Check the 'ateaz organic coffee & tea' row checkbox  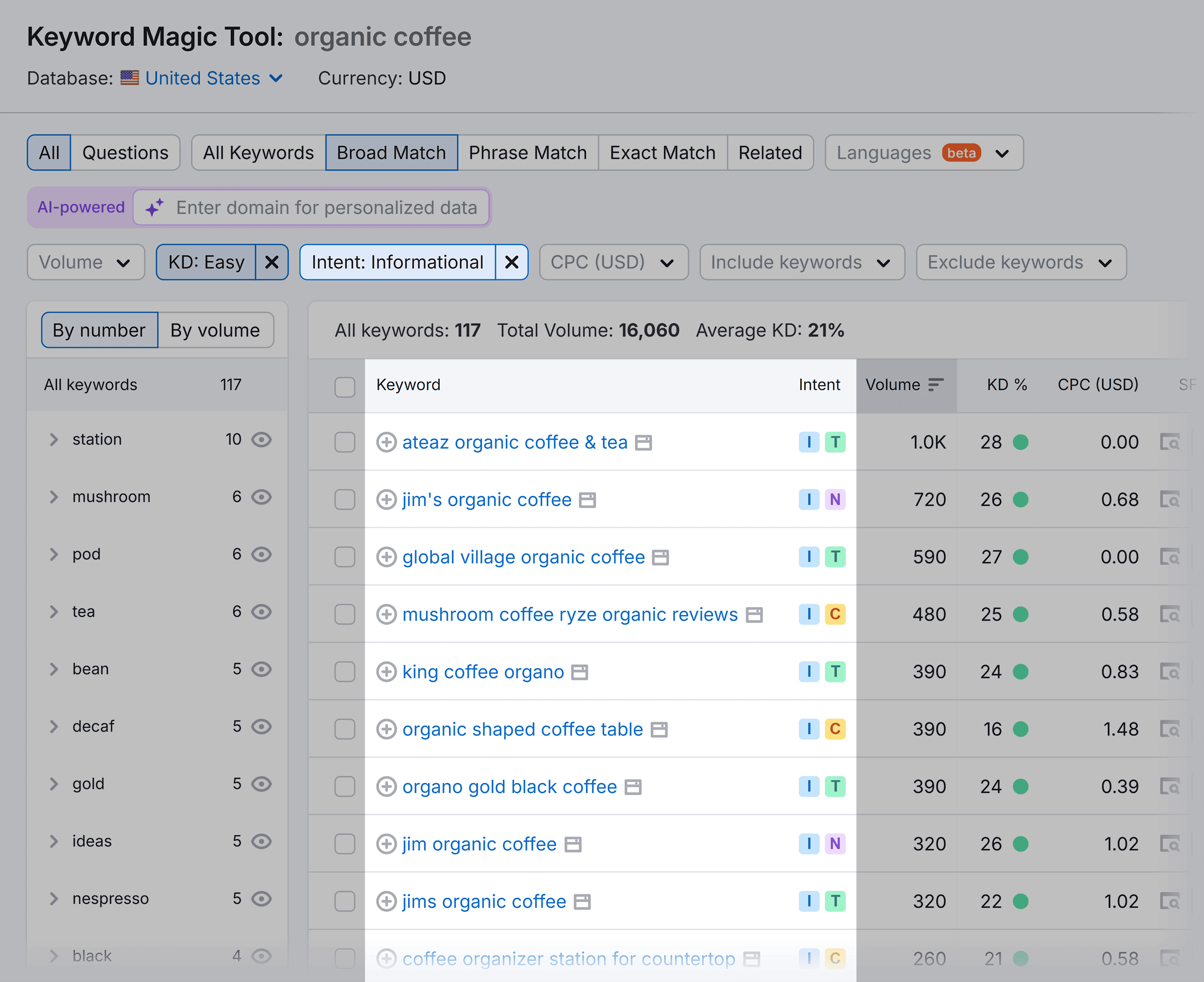(x=345, y=442)
